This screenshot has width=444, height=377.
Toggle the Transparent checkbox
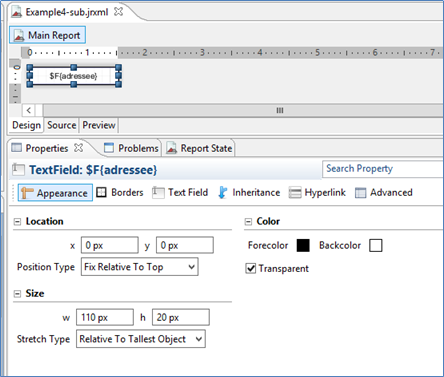(x=251, y=268)
